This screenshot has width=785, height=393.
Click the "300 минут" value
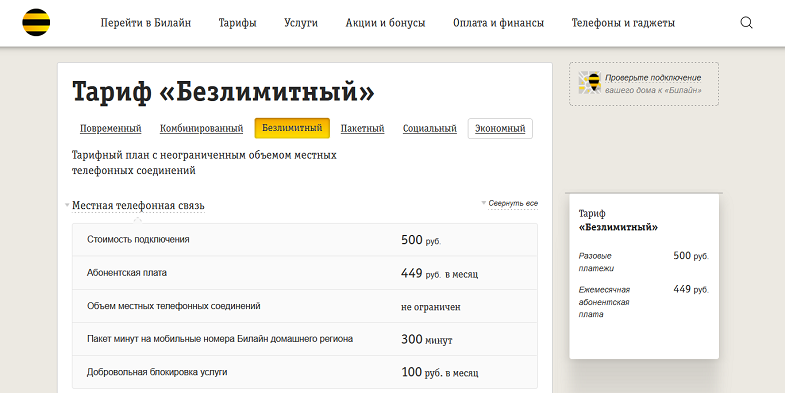pos(427,339)
